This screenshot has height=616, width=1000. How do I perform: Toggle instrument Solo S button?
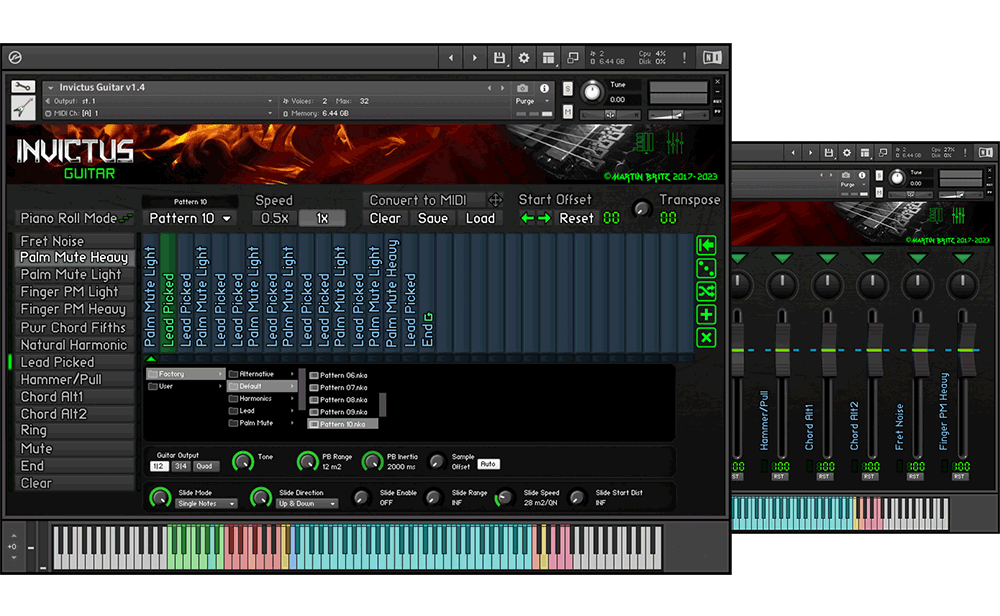tap(568, 89)
